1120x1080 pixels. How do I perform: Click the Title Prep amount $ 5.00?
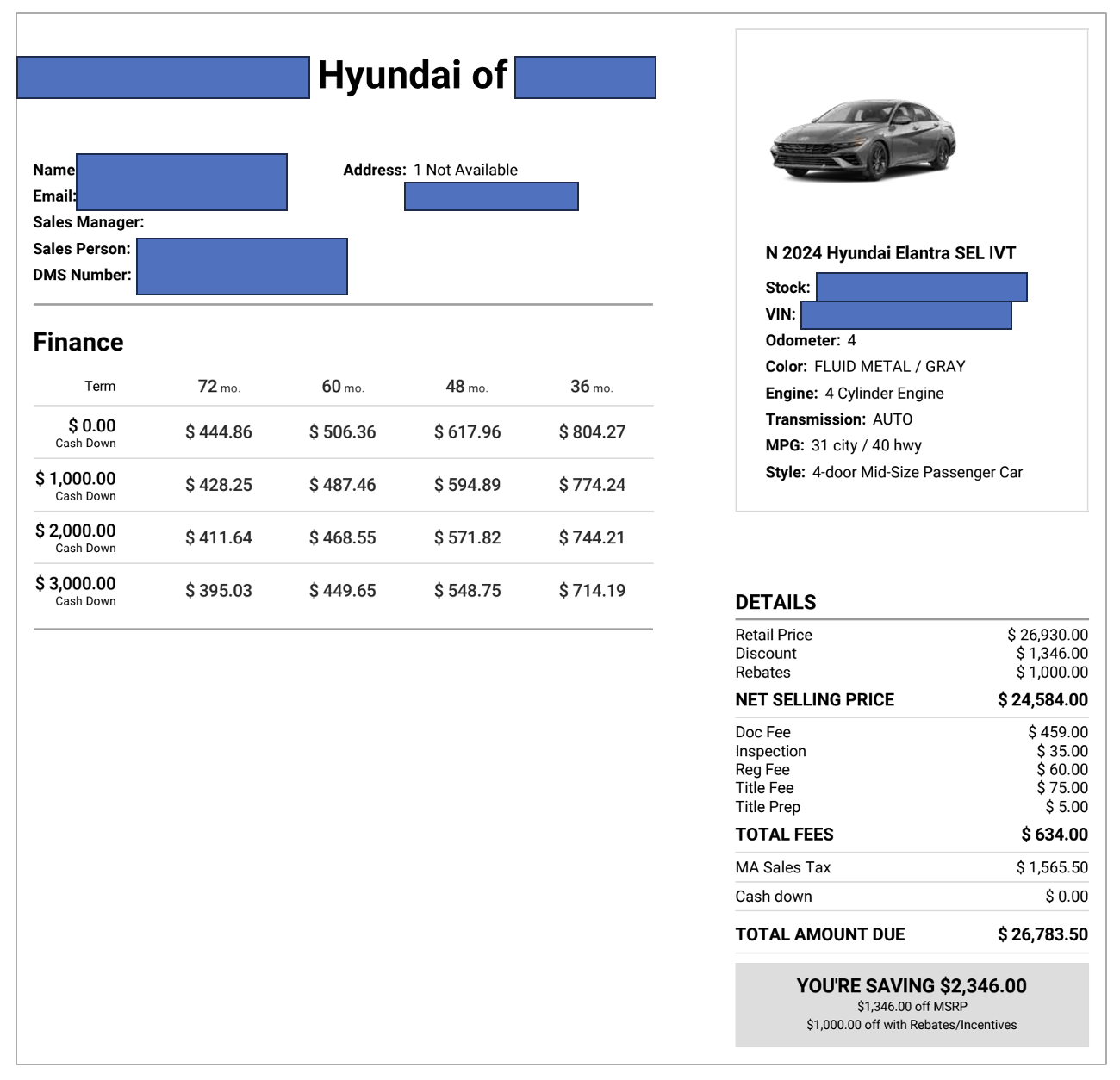pyautogui.click(x=1067, y=807)
